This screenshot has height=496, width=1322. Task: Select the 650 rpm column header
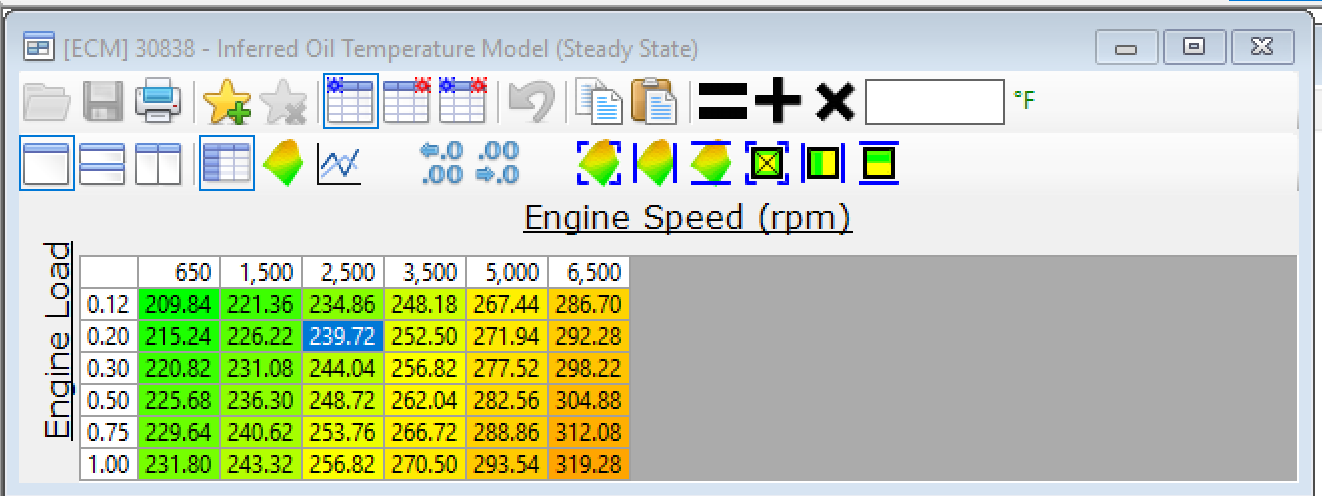[179, 272]
